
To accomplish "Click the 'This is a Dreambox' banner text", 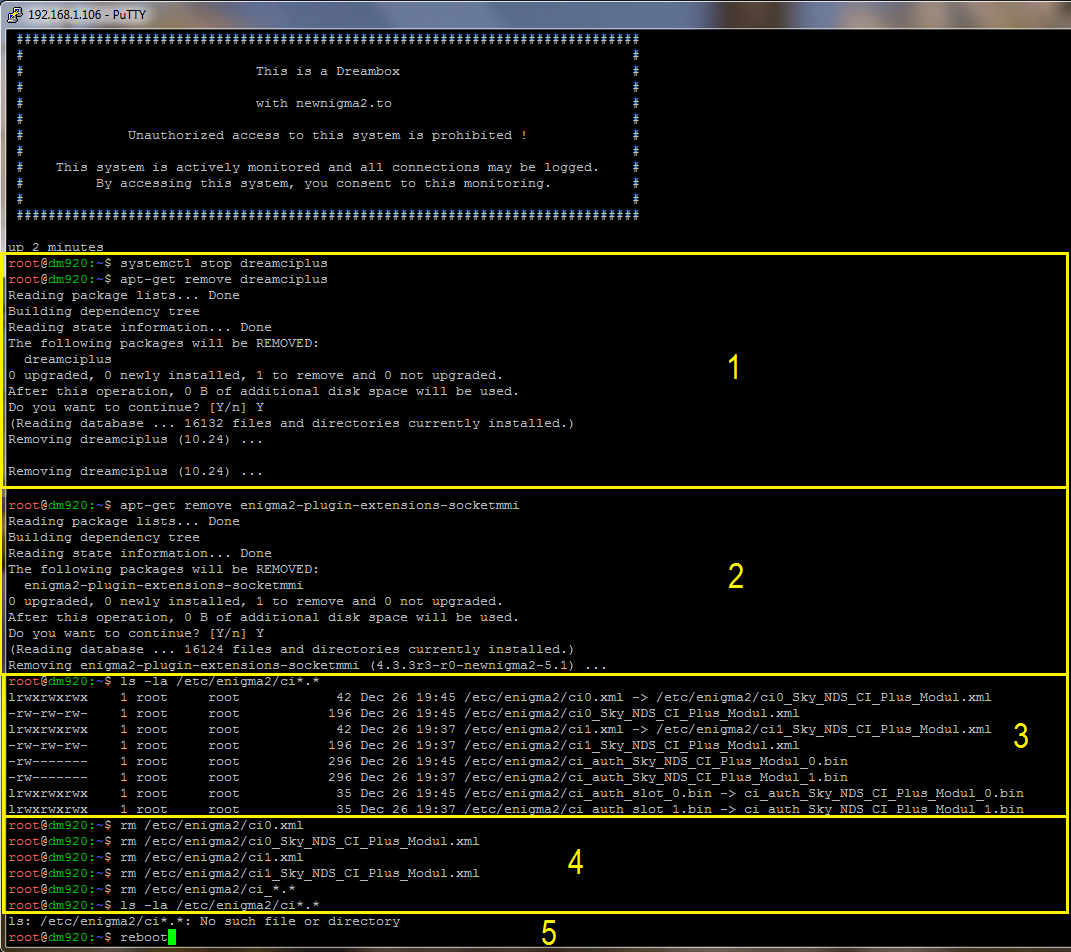I will coord(327,71).
